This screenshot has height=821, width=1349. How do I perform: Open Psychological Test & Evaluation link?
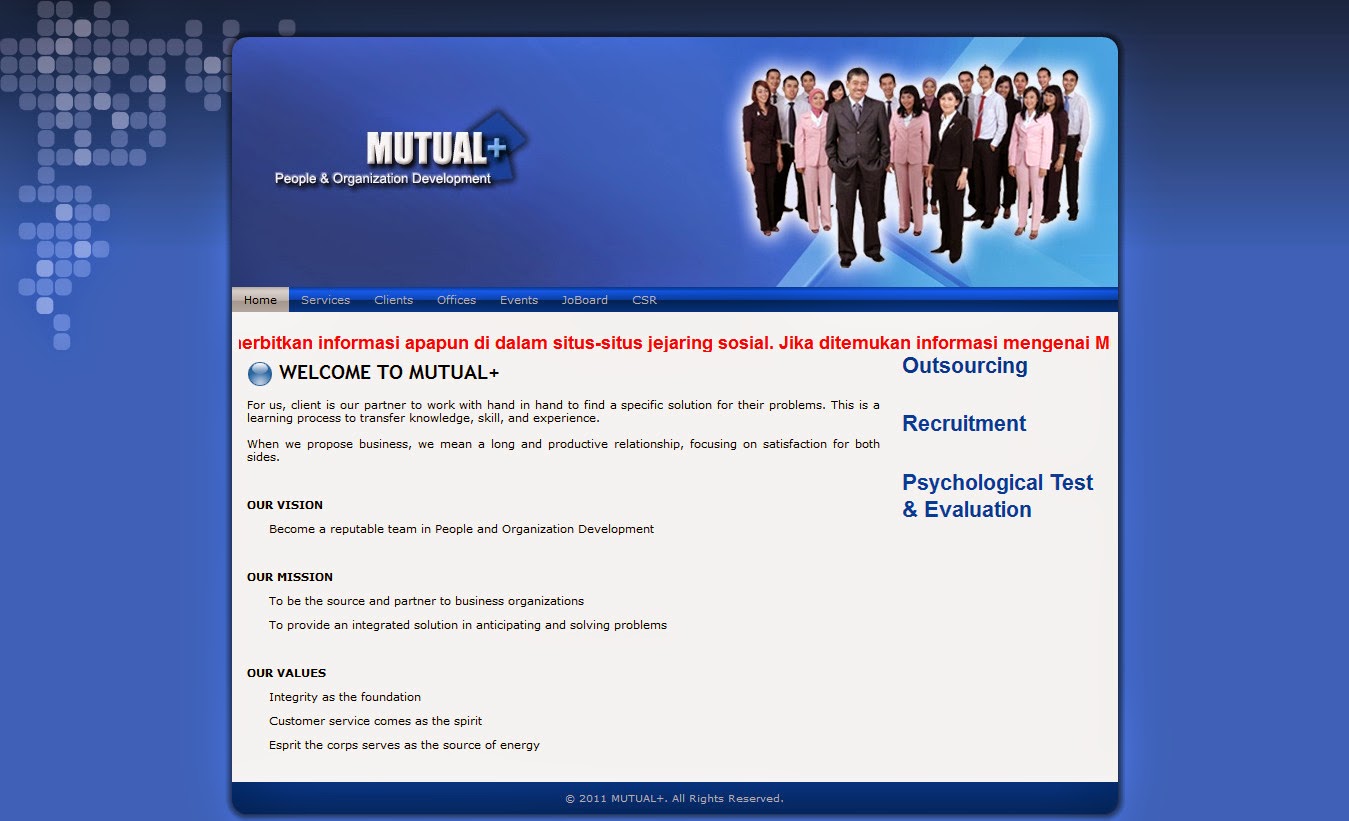pos(997,496)
